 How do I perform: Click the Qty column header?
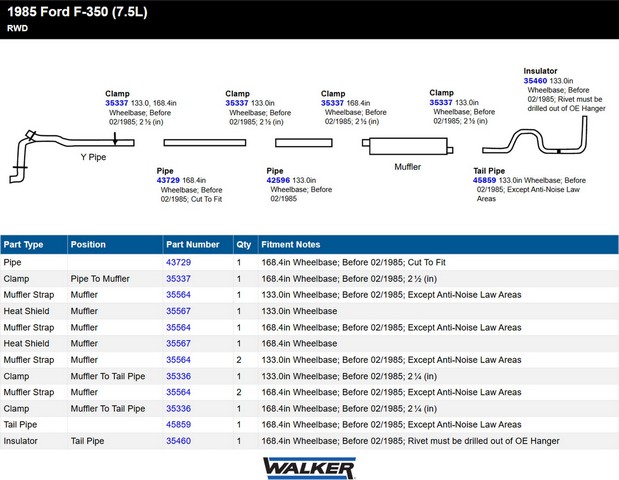[244, 245]
